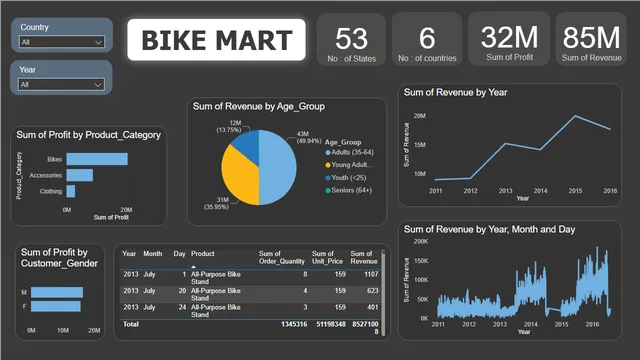
Task: Click the 1345316 total quantity value
Action: click(294, 324)
